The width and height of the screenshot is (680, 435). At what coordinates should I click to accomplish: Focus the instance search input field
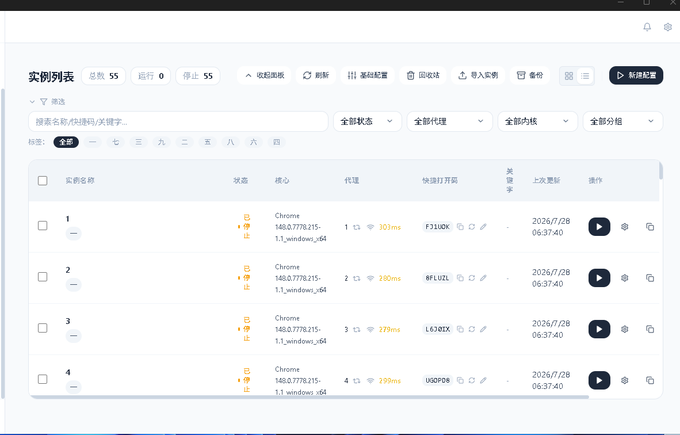click(x=178, y=121)
